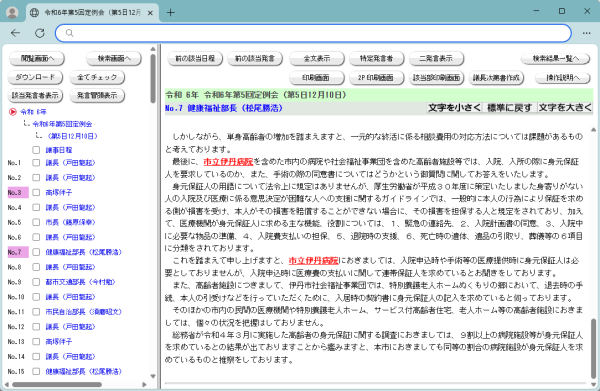Tick the checkbox for No.3 高塚伴子
This screenshot has height=391, width=600.
point(36,192)
